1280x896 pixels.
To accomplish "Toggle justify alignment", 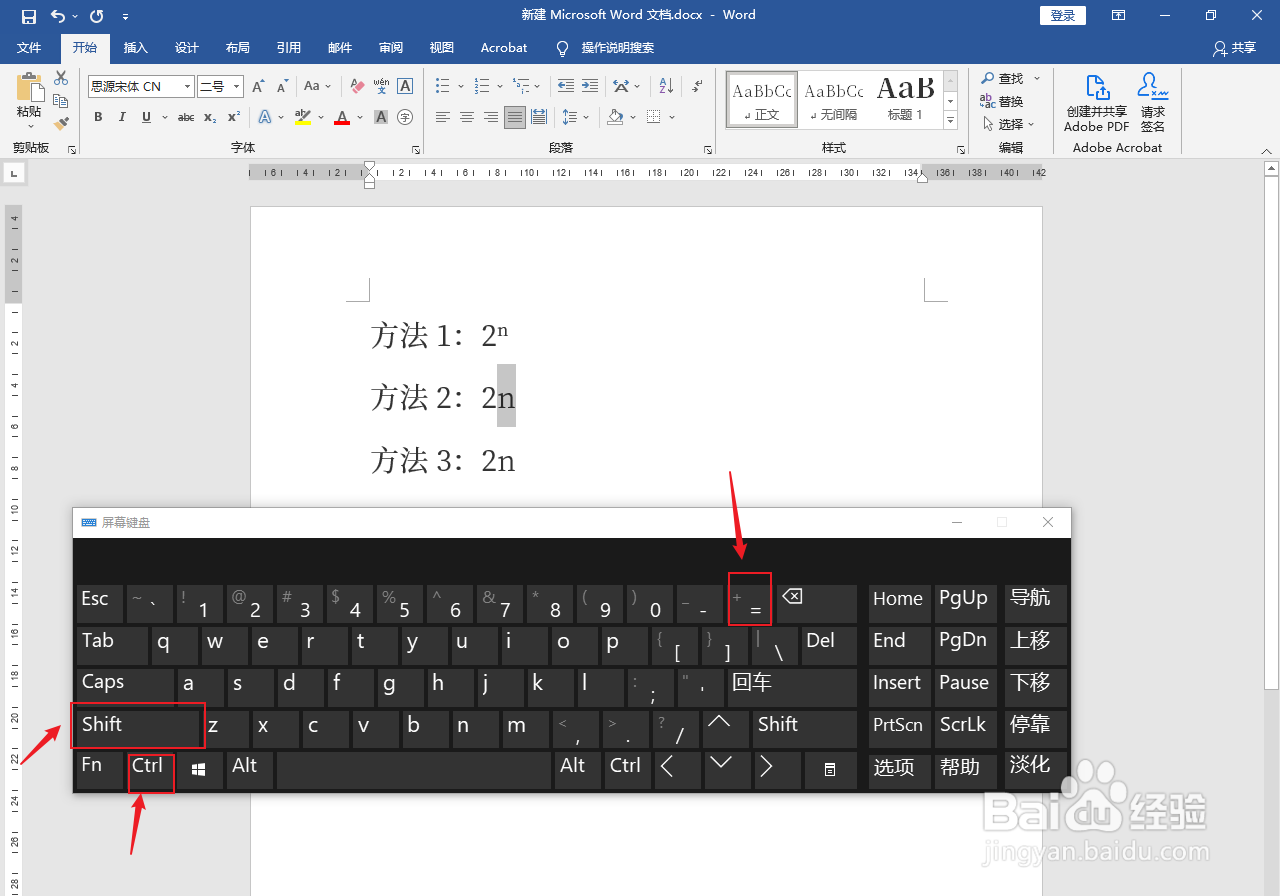I will coord(515,117).
